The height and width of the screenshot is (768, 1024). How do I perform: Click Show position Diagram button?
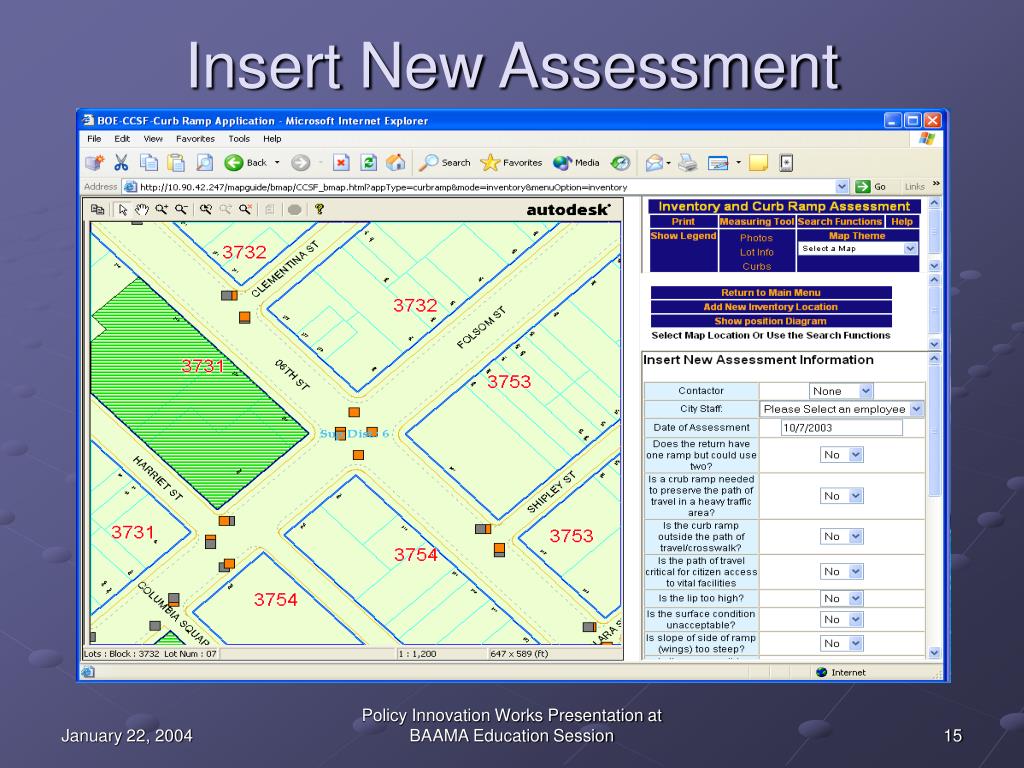click(x=771, y=321)
